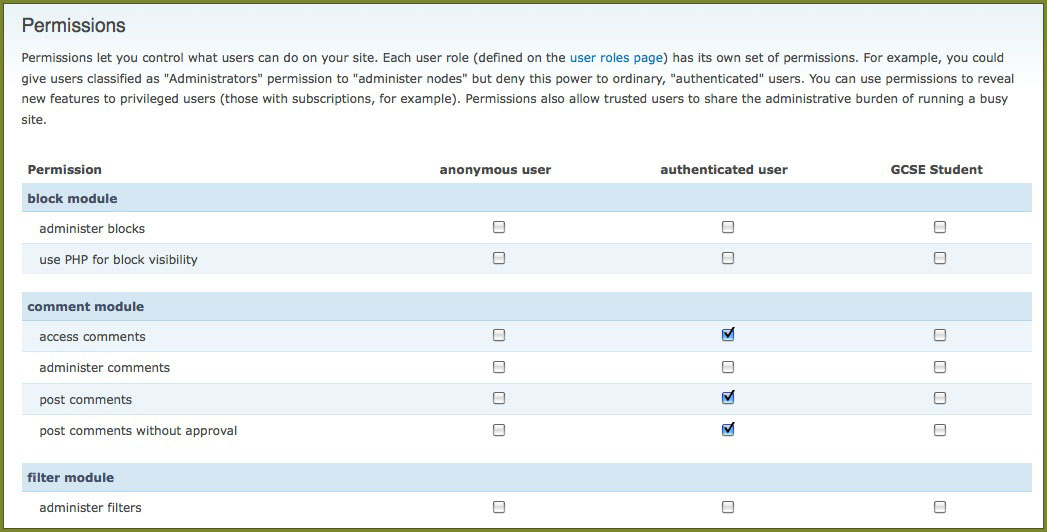This screenshot has width=1047, height=532.
Task: Enable administer comments for anonymous user
Action: [x=499, y=367]
